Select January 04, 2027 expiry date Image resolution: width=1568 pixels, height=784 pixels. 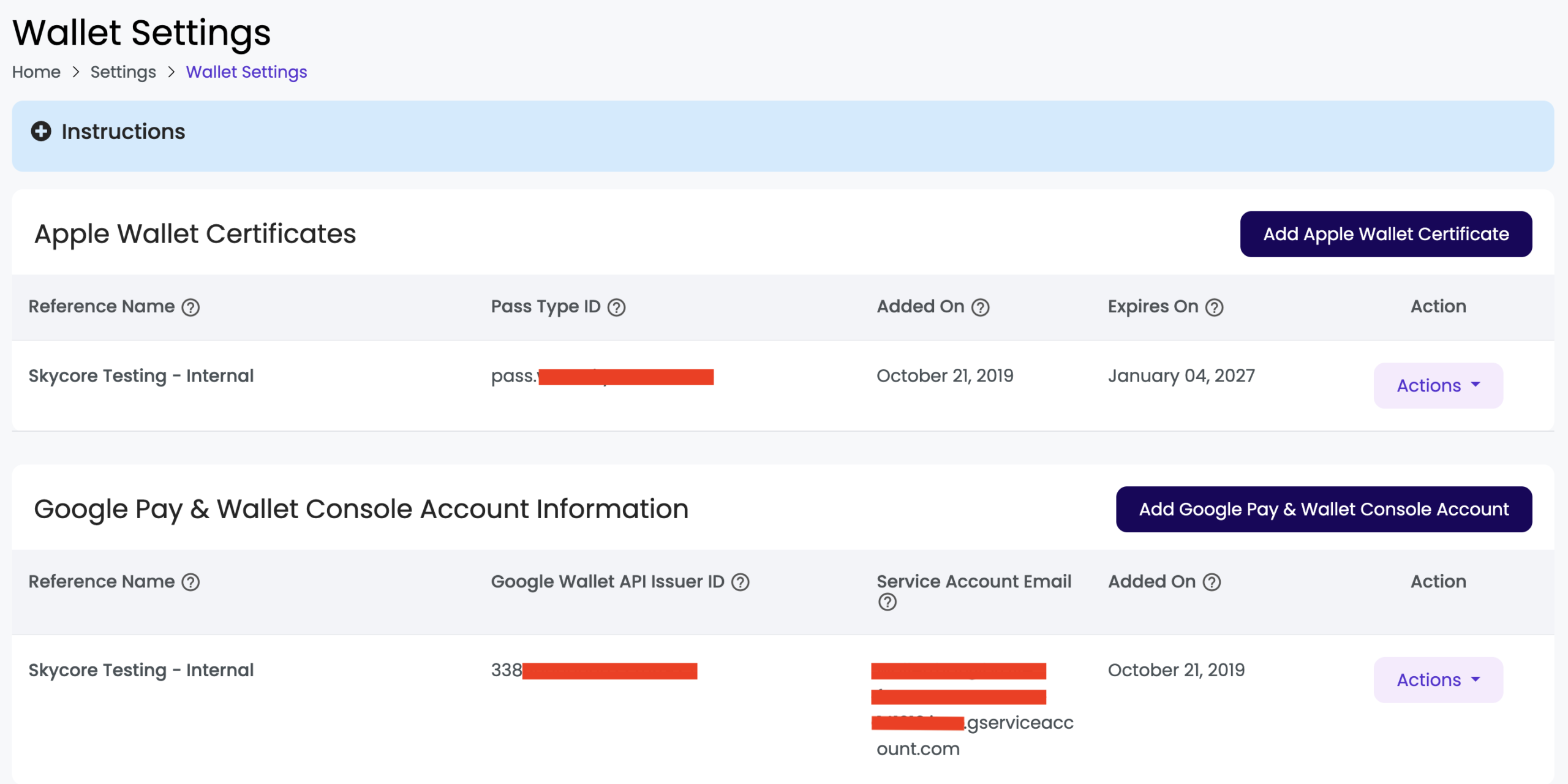[1181, 375]
